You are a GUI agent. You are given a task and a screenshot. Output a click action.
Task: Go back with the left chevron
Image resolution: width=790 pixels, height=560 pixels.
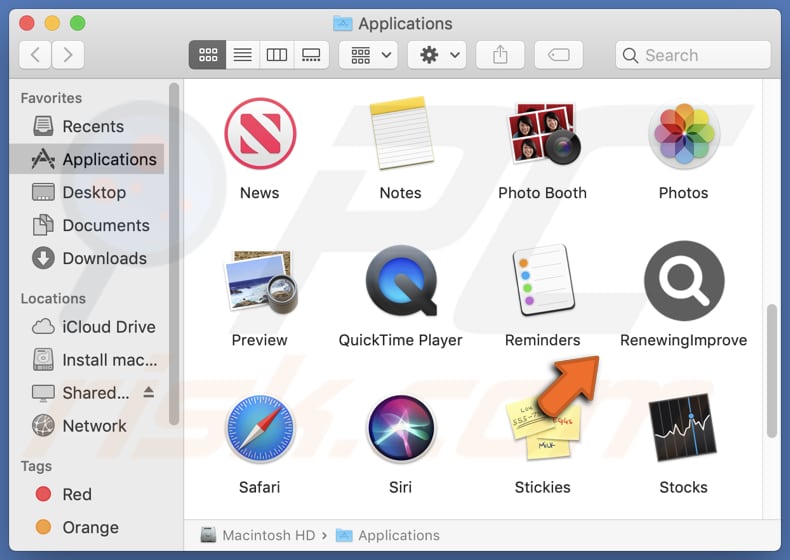point(35,54)
